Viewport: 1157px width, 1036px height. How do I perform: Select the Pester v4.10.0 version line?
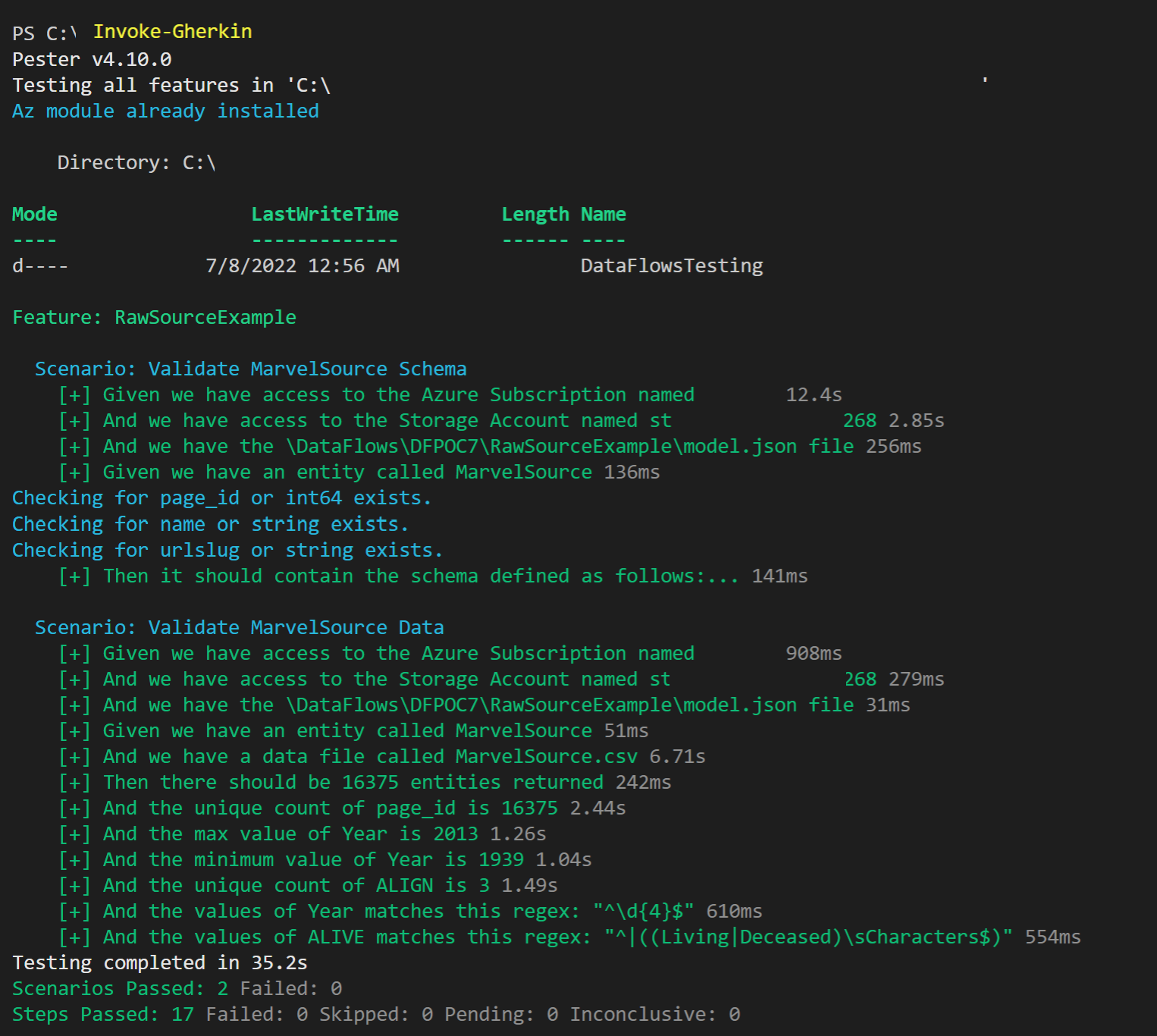[92, 59]
